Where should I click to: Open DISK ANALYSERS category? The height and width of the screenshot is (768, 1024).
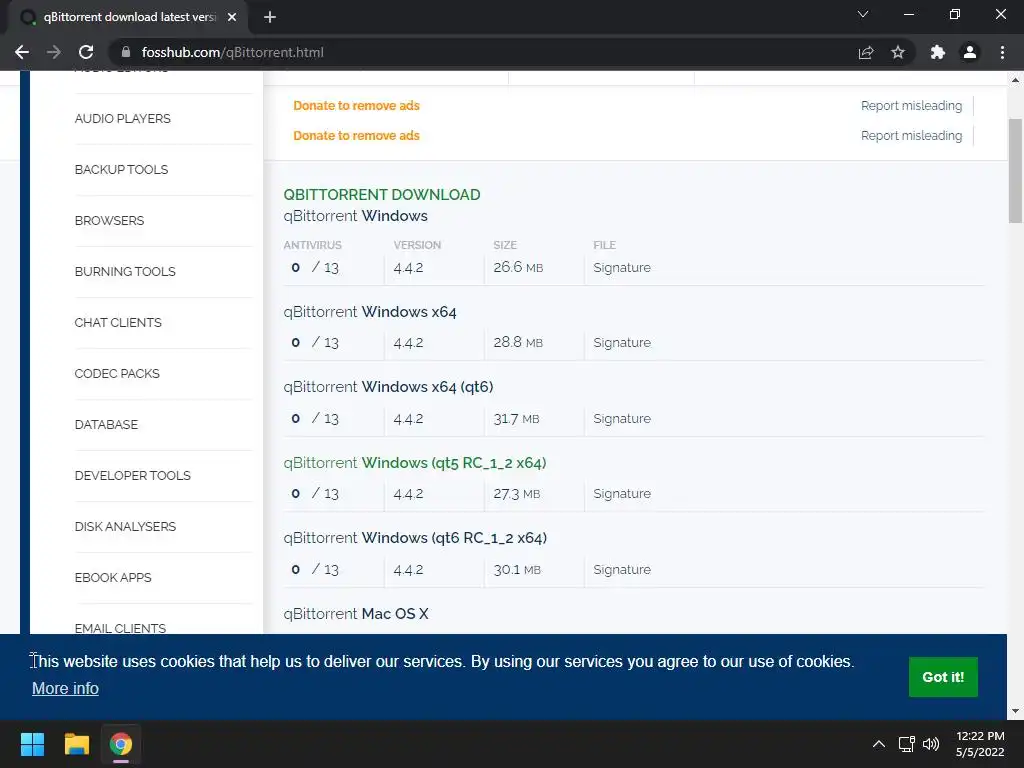[125, 526]
